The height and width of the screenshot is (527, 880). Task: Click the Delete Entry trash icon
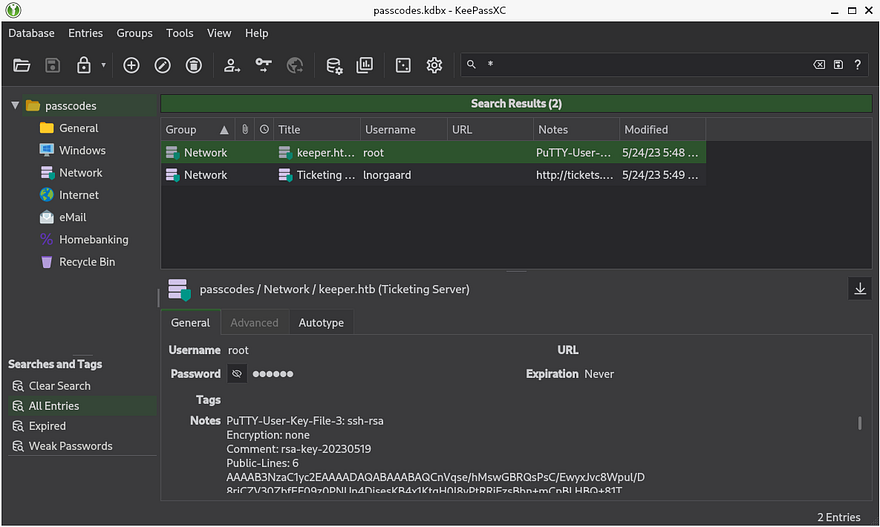pyautogui.click(x=194, y=65)
